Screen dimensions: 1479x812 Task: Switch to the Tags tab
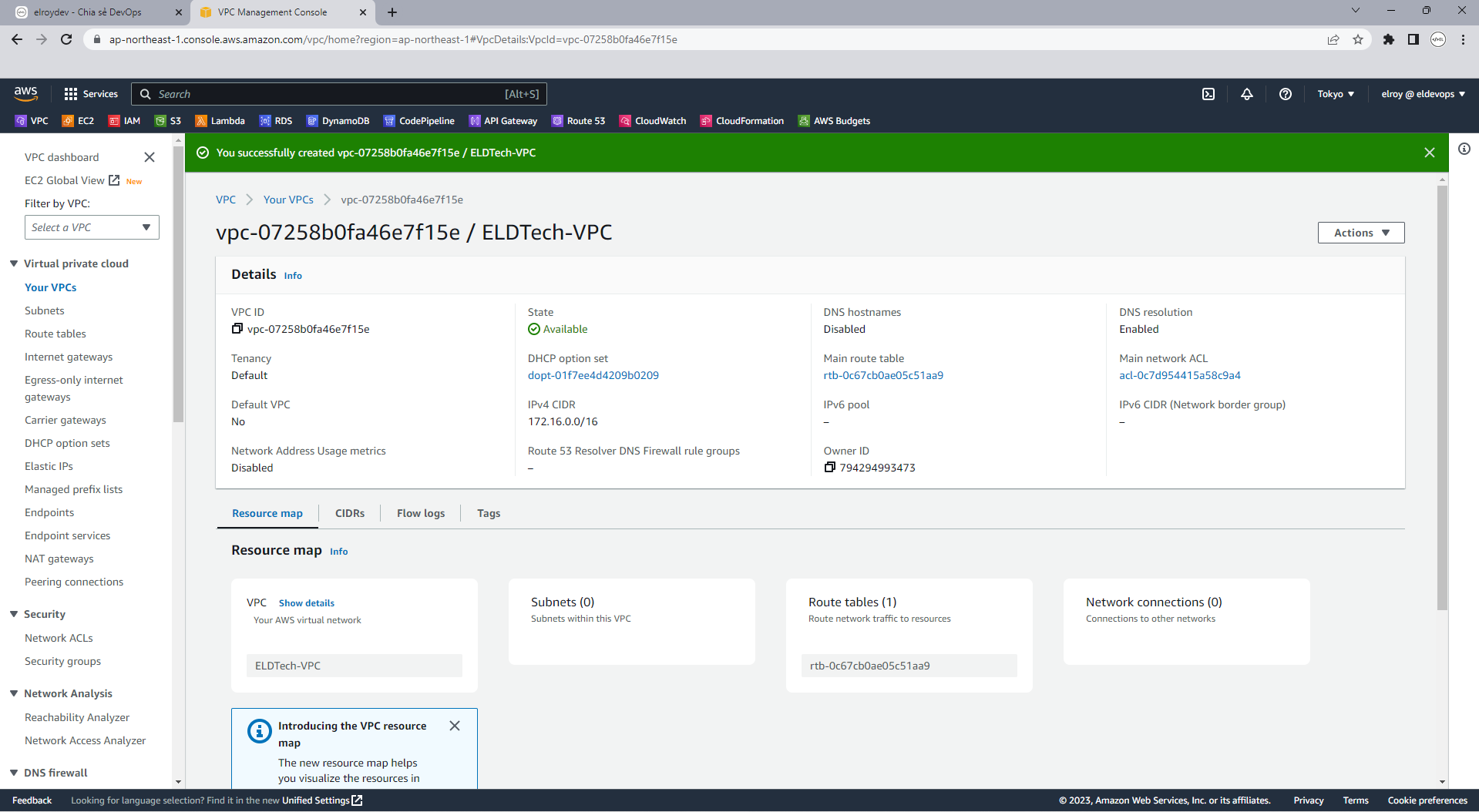(x=489, y=513)
